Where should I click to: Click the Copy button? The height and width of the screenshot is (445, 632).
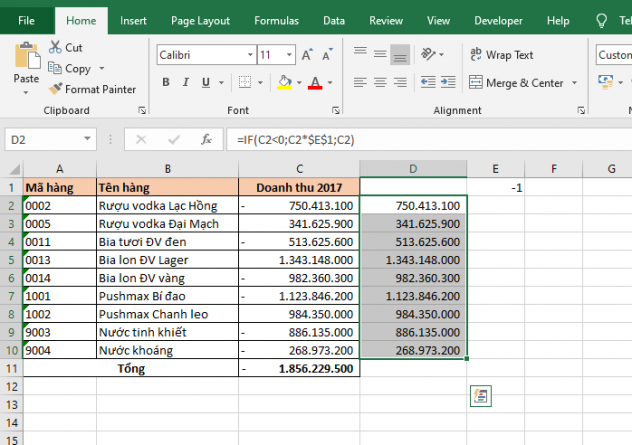[71, 68]
